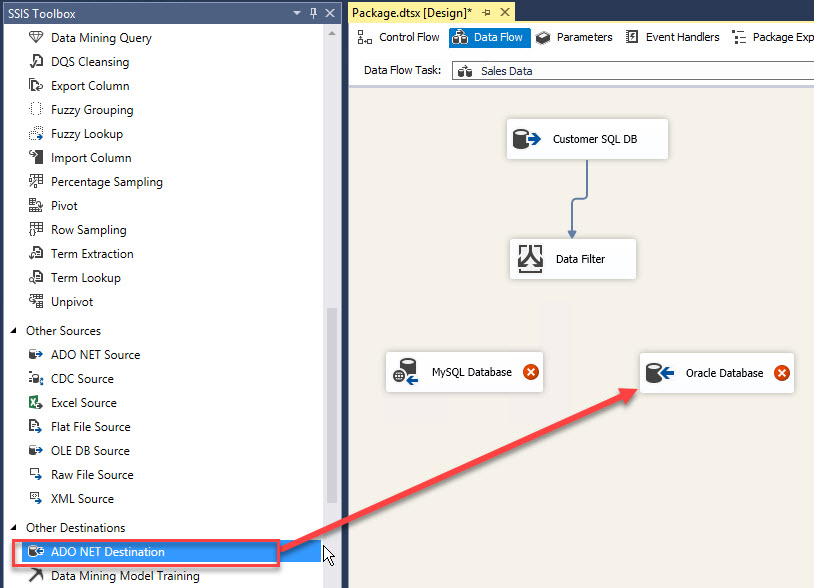Collapse the Other Destinations group

coord(14,528)
